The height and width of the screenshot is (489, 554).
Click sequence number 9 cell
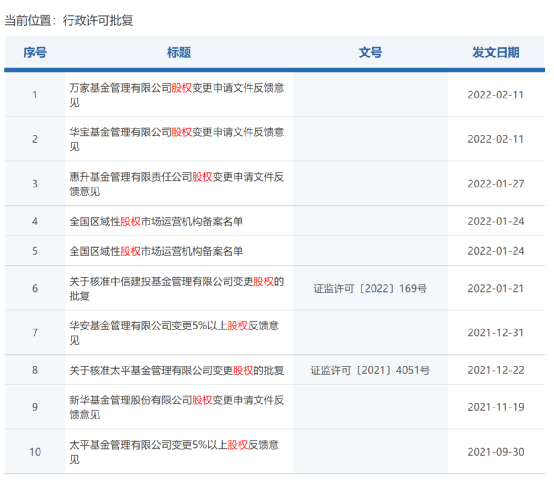(35, 407)
